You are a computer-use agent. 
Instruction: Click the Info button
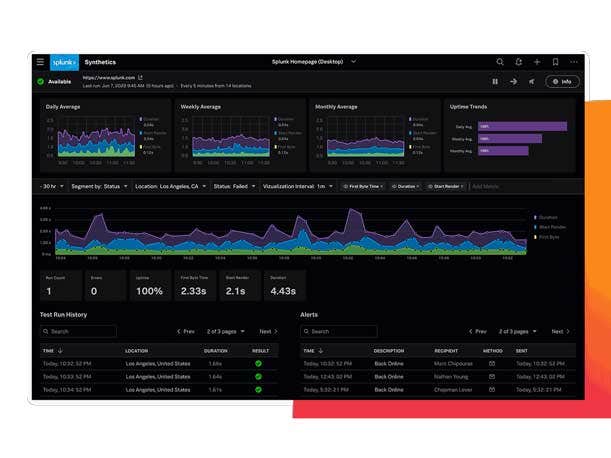pos(562,81)
